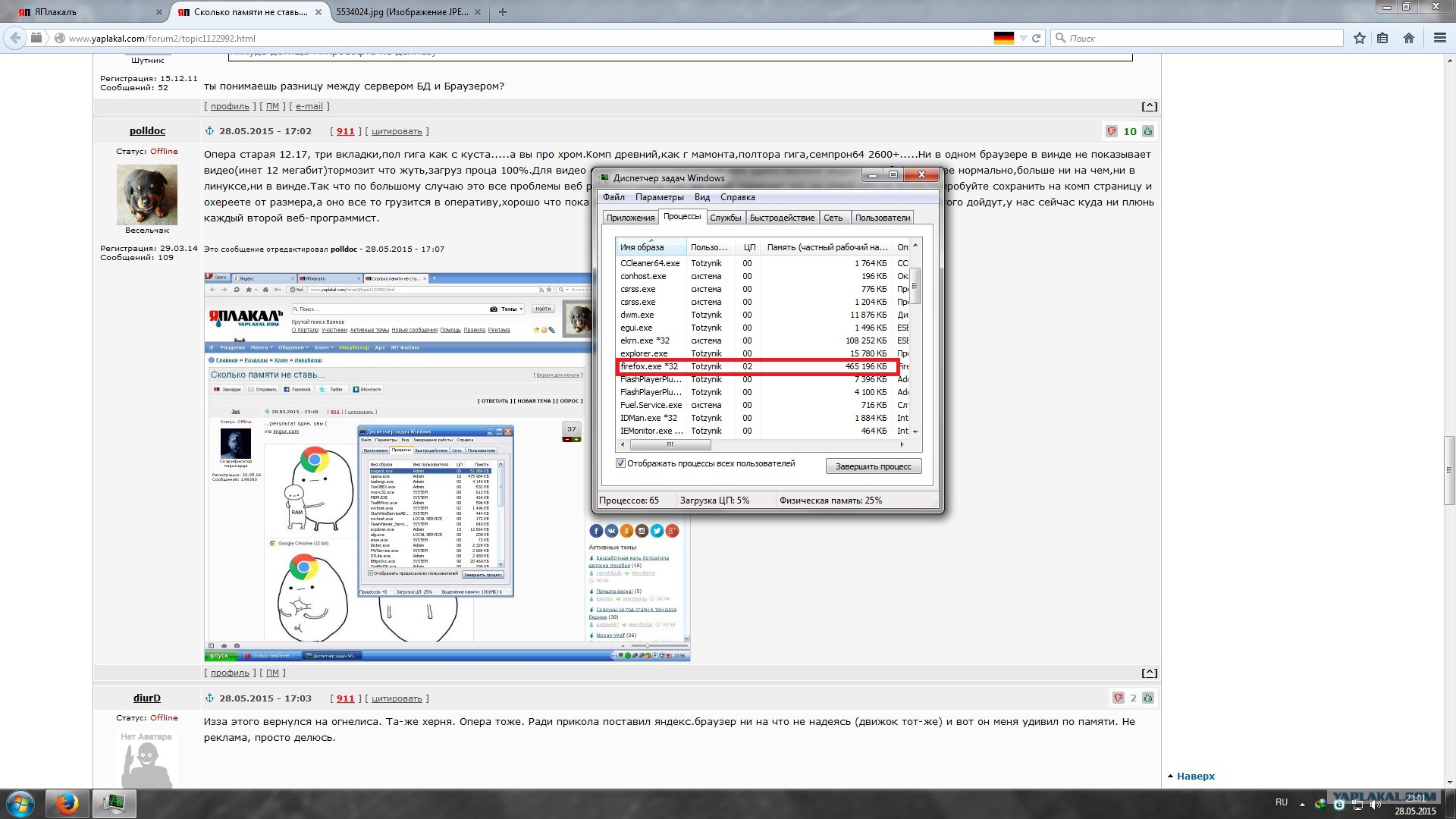Click the anchor icon on diurD's post
The width and height of the screenshot is (1456, 819).
pyautogui.click(x=210, y=698)
